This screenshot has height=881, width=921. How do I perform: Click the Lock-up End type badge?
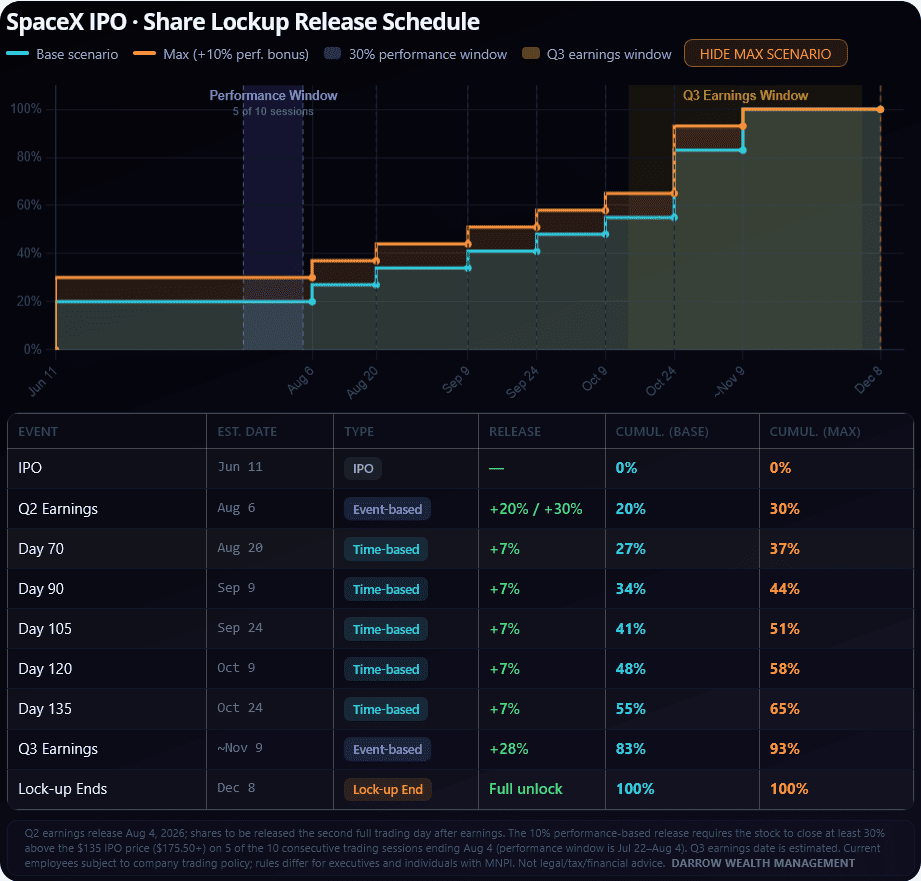(388, 789)
